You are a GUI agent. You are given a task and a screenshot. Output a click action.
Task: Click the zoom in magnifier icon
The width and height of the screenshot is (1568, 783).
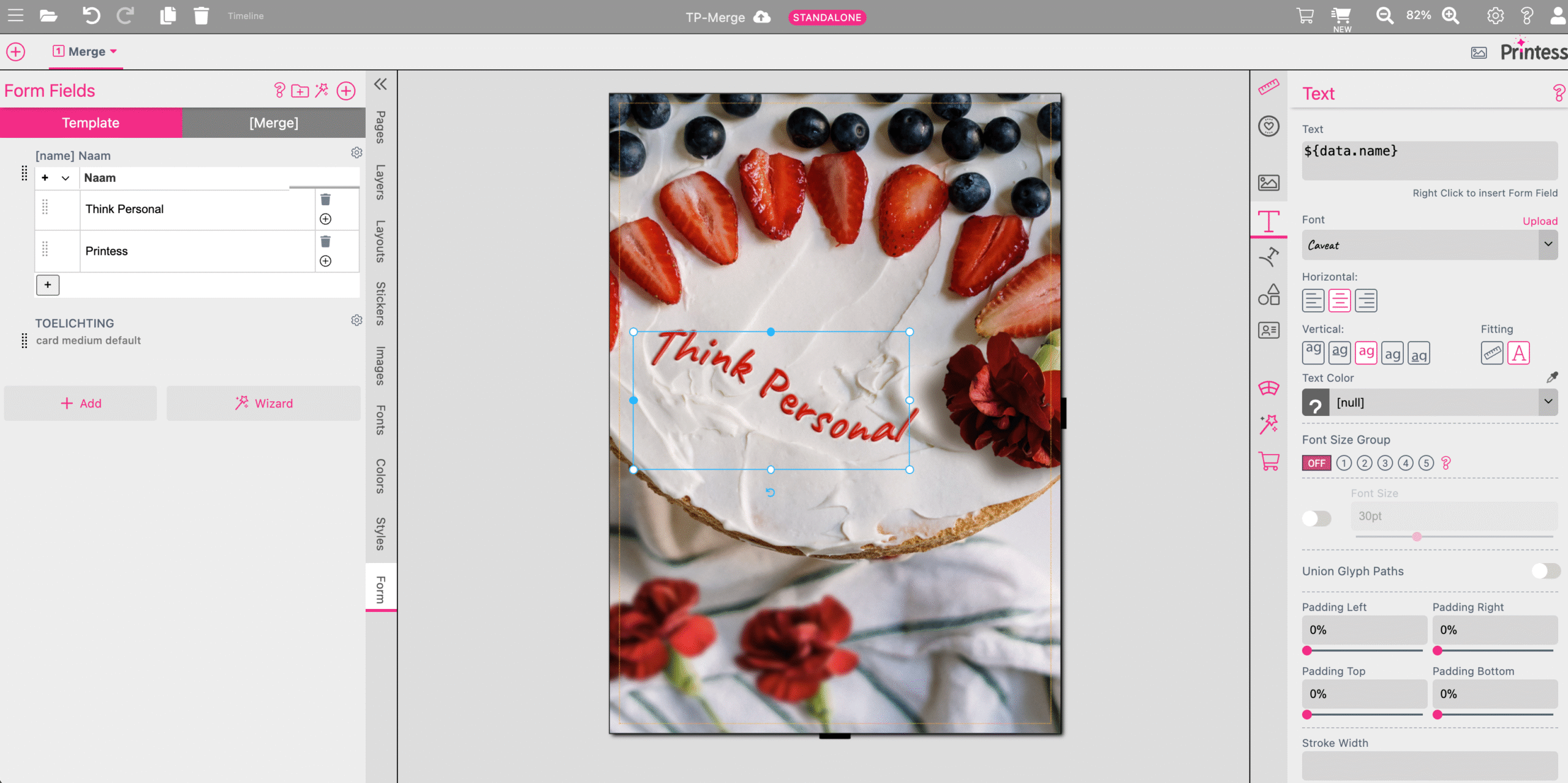point(1450,16)
